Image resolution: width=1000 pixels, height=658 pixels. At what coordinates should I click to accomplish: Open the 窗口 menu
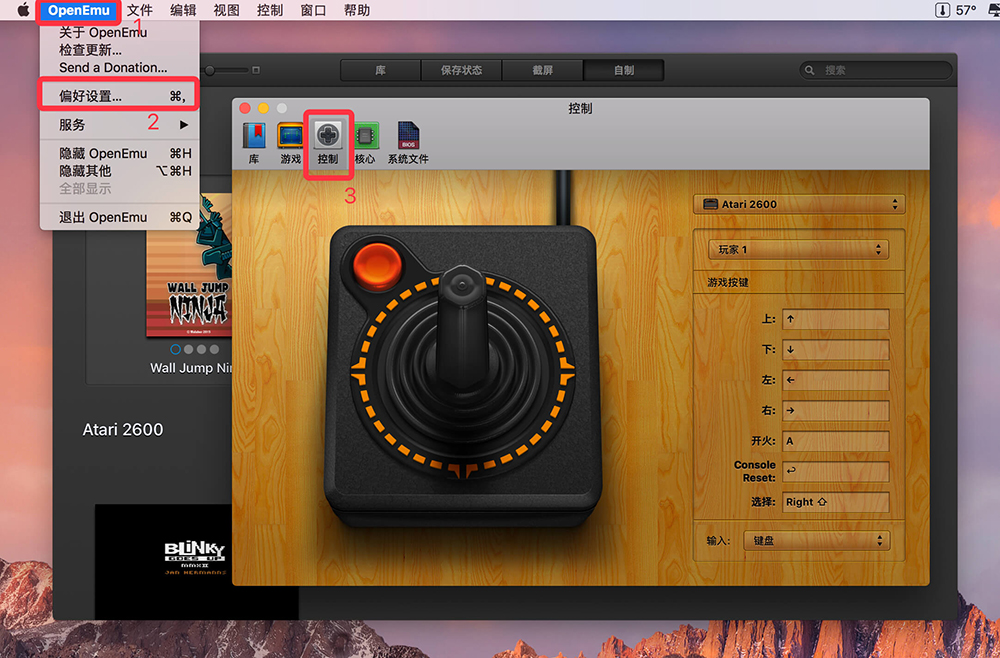point(313,10)
